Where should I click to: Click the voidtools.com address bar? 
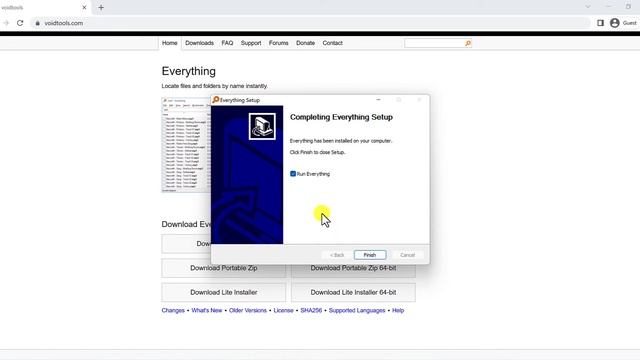click(310, 23)
